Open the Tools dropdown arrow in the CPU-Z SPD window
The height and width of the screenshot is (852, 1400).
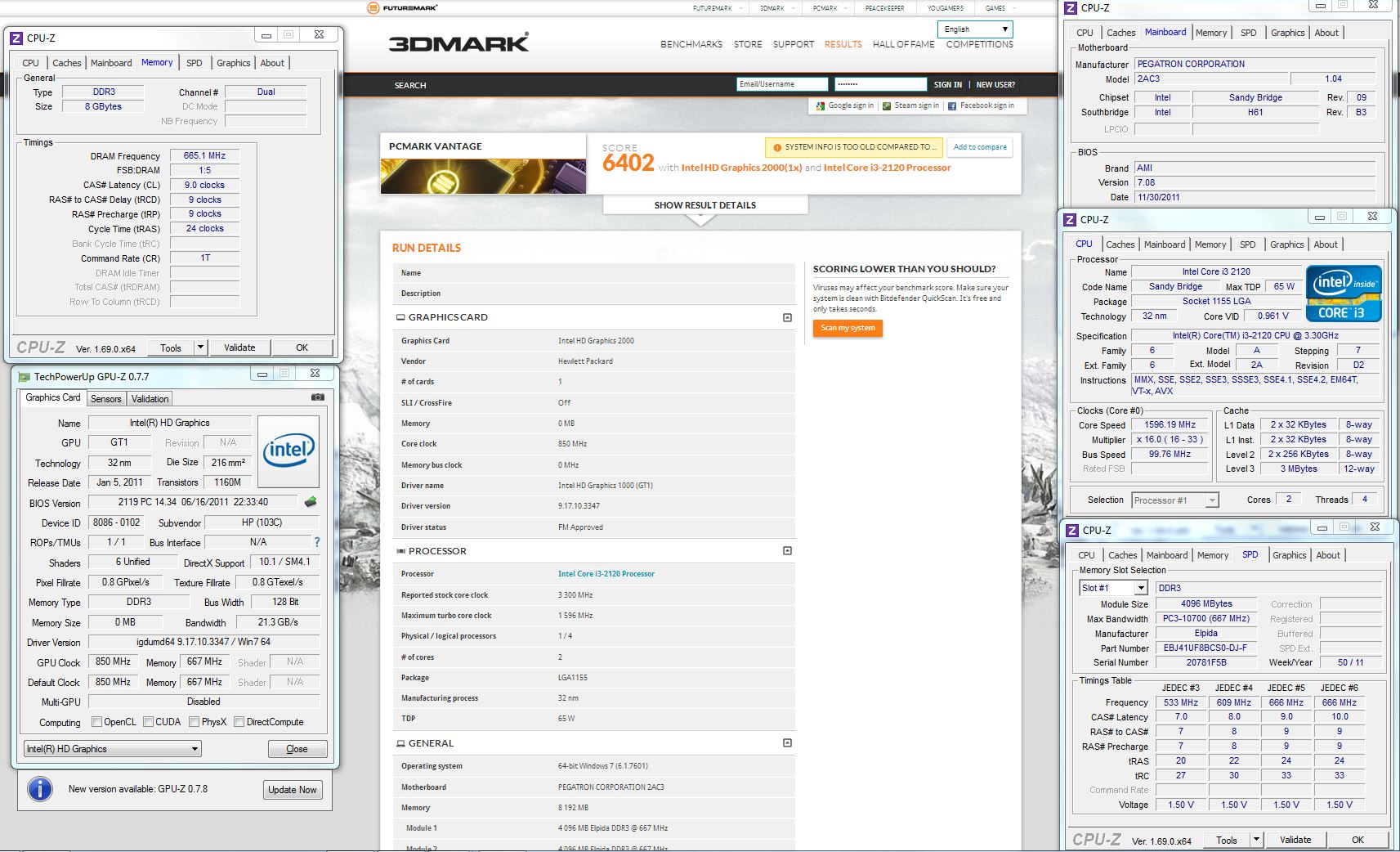1256,840
